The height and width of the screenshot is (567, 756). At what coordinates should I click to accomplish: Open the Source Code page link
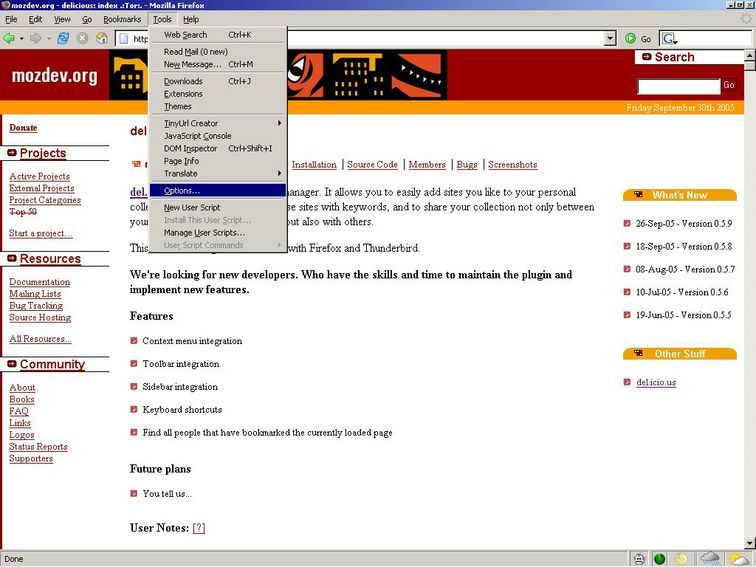372,164
